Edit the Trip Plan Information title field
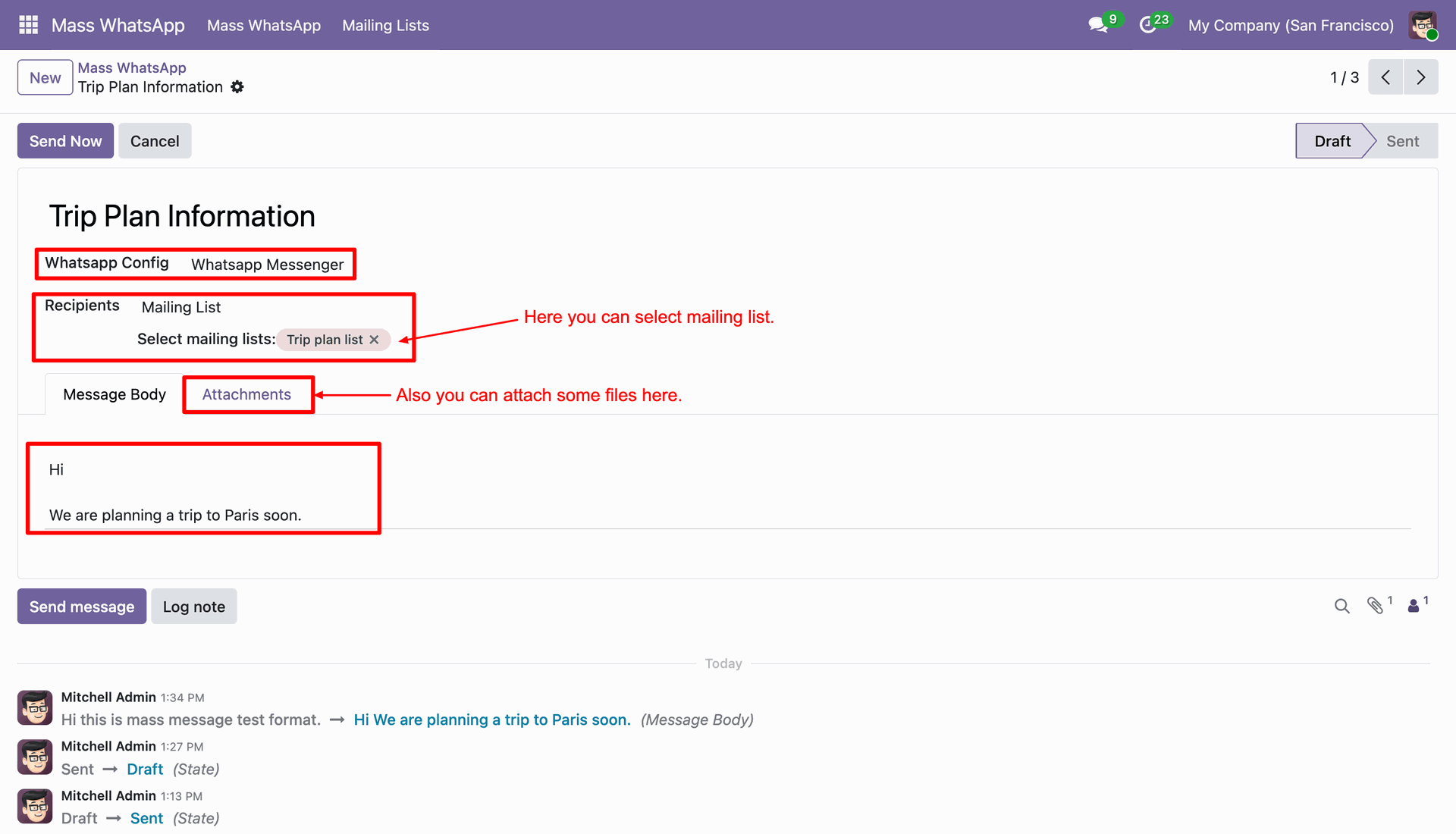 (x=182, y=216)
